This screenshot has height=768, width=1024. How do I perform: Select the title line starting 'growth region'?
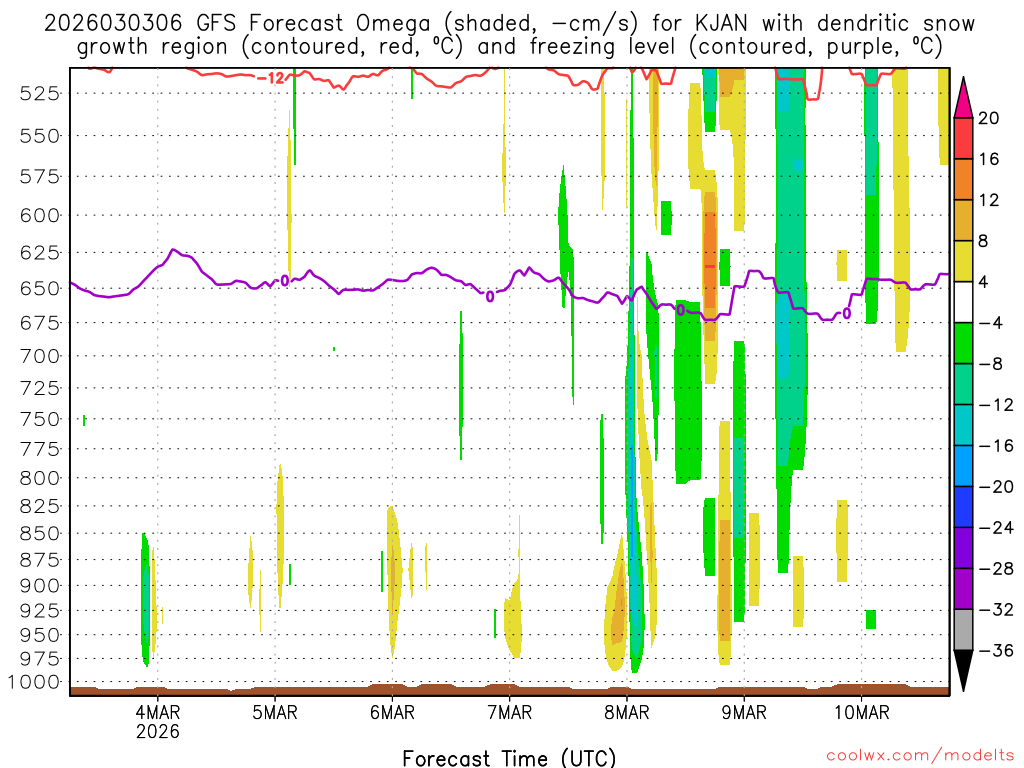point(509,46)
